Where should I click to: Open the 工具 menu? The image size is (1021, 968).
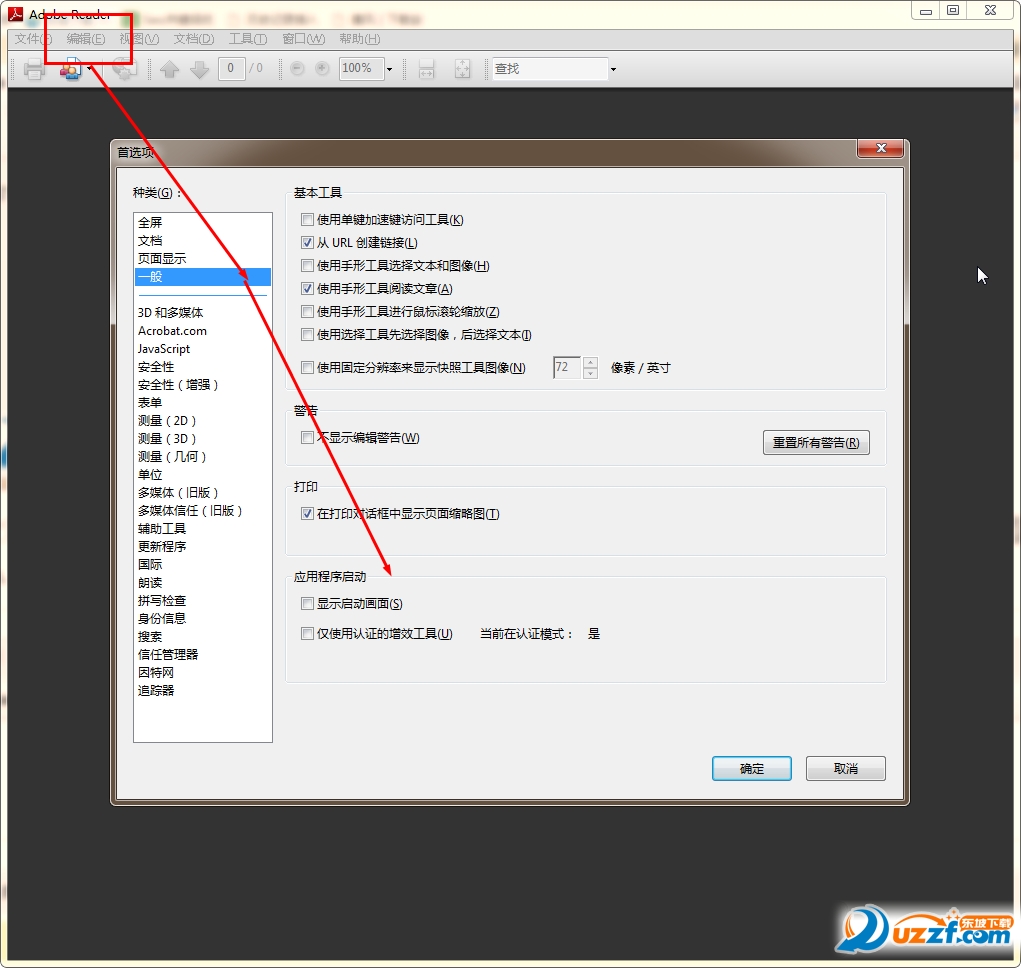click(247, 39)
